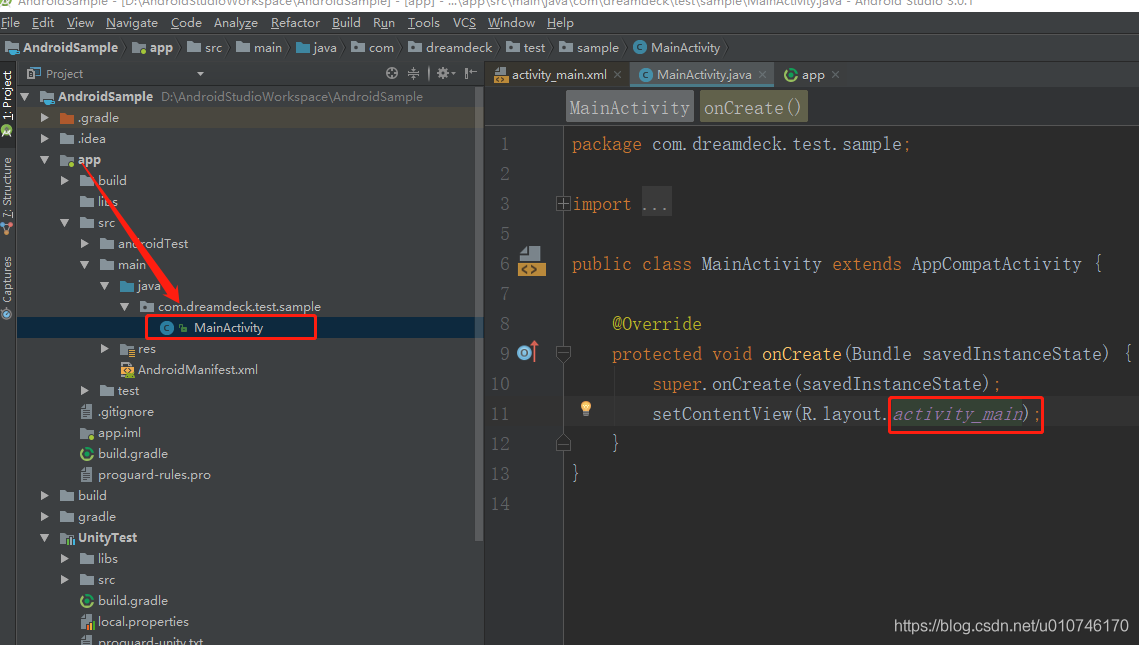Hide the Project panel with hide icon
Viewport: 1139px width, 645px height.
pyautogui.click(x=471, y=73)
